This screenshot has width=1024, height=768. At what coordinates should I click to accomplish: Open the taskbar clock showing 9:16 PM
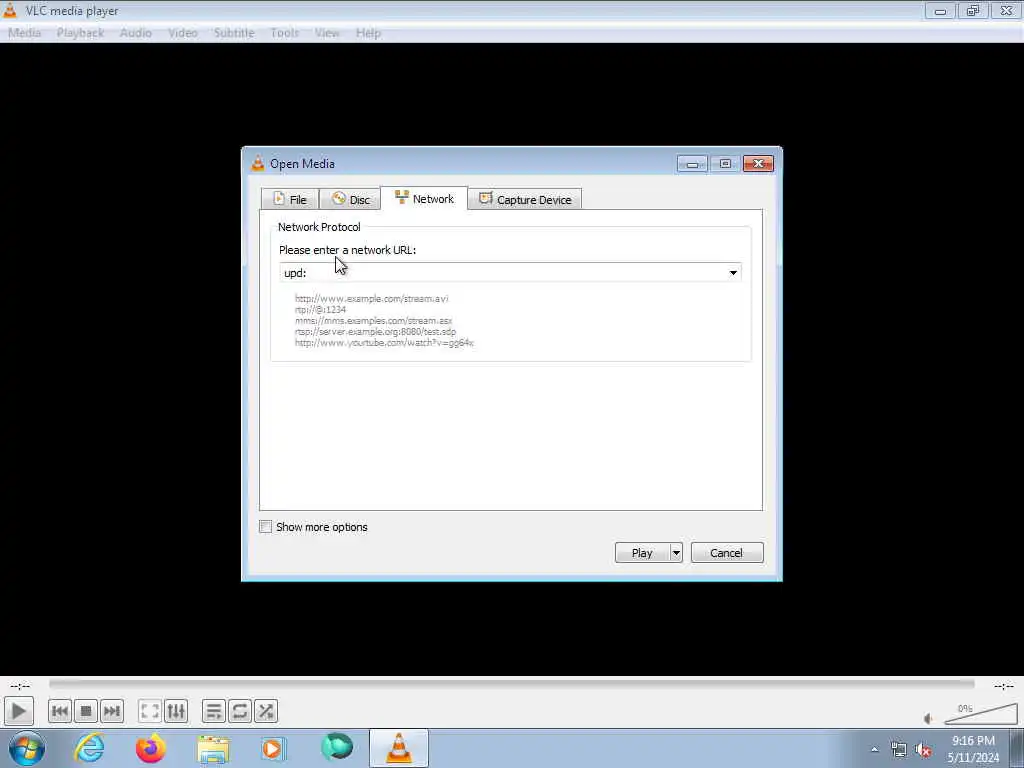pyautogui.click(x=973, y=749)
